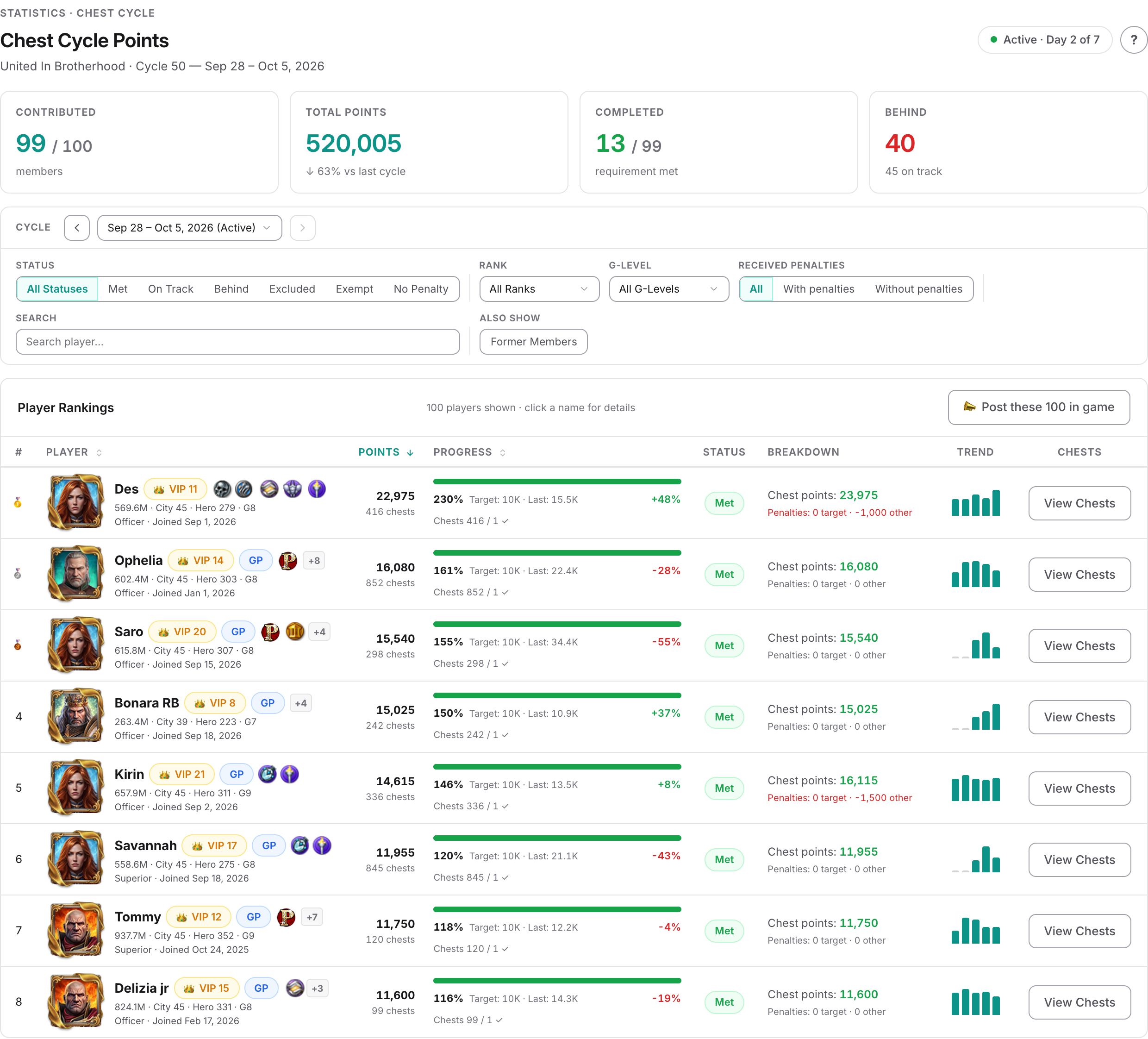Click the next cycle arrow

[x=302, y=228]
